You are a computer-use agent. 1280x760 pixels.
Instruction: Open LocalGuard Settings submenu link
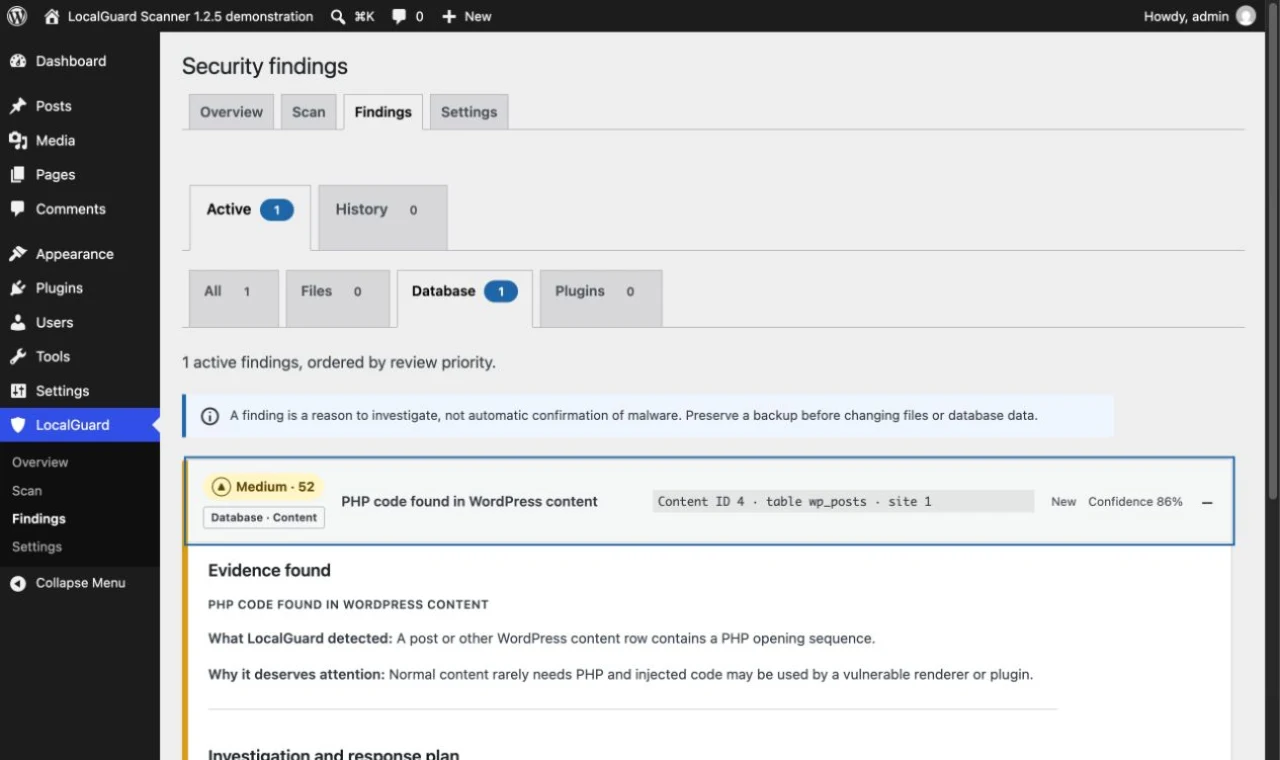(37, 546)
